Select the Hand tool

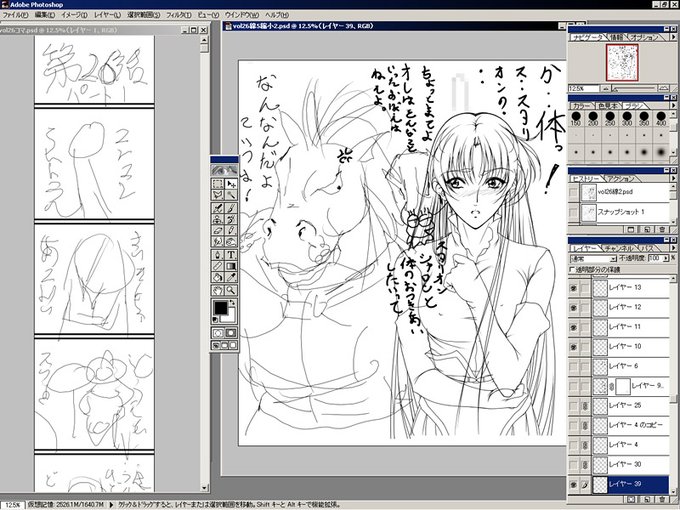click(218, 290)
